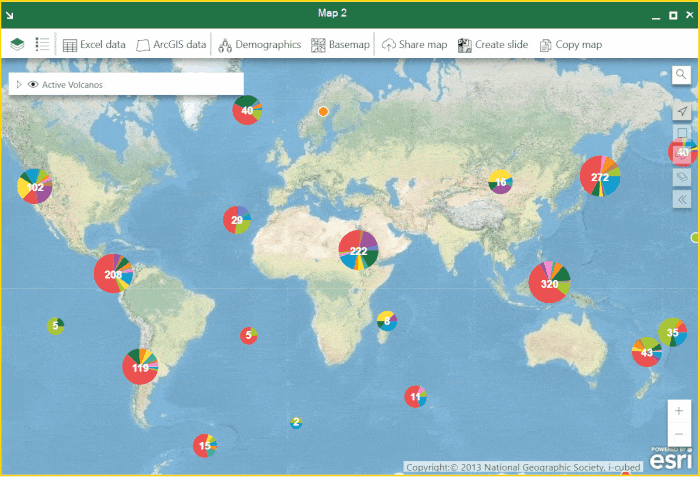Click the single orange point in Scandinavia
This screenshot has height=477, width=700.
(x=323, y=112)
